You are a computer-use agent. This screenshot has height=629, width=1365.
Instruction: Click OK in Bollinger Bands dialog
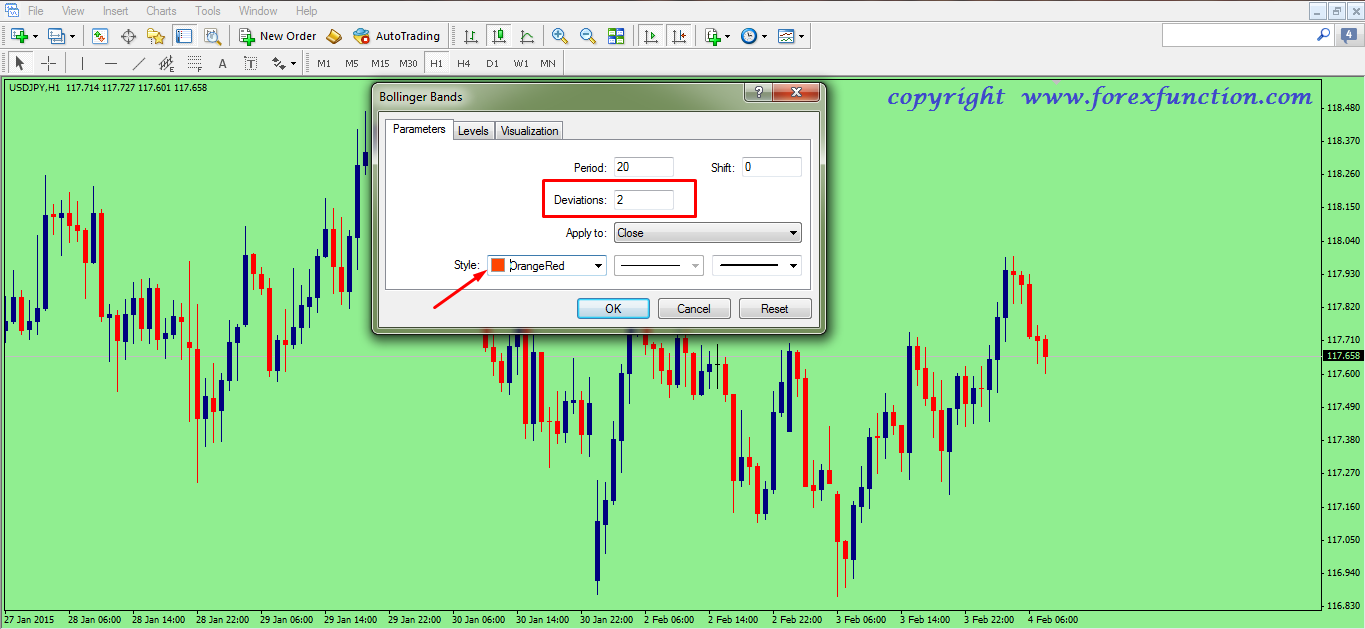point(613,309)
